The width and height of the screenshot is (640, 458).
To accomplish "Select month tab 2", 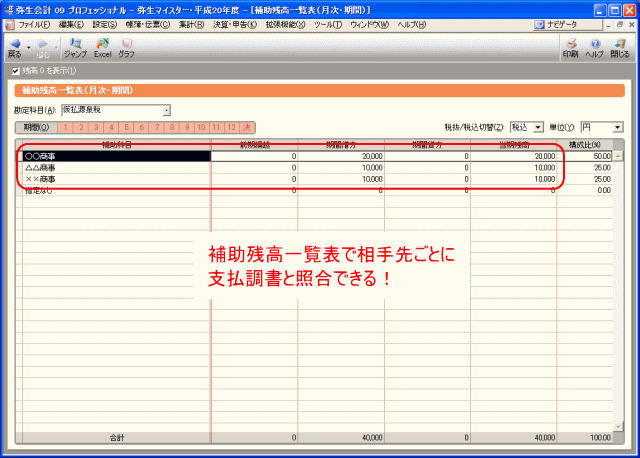I will (81, 127).
